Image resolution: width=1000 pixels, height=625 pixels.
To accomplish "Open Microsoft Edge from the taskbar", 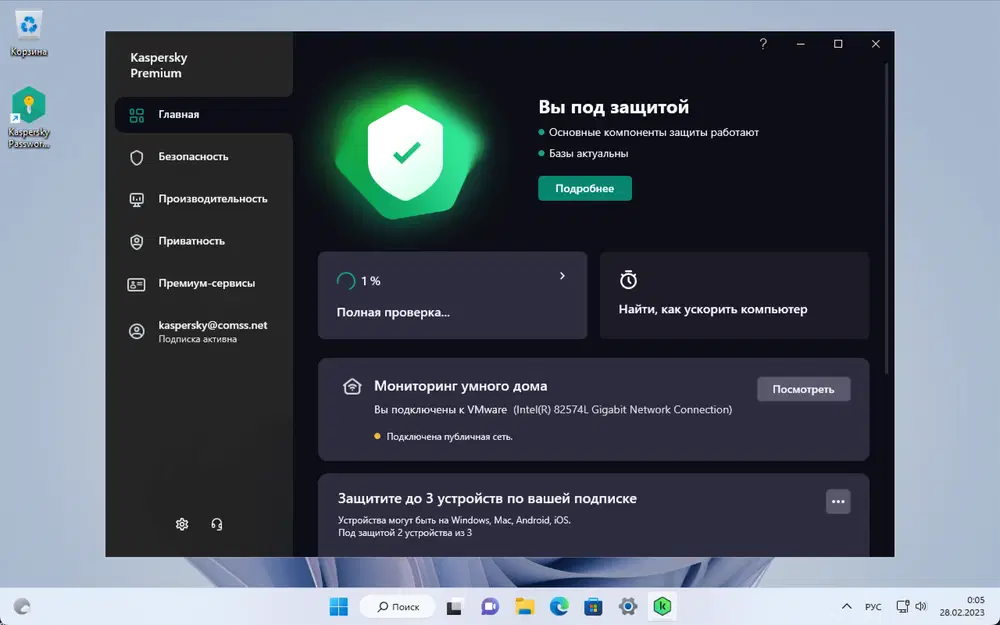I will pyautogui.click(x=559, y=607).
